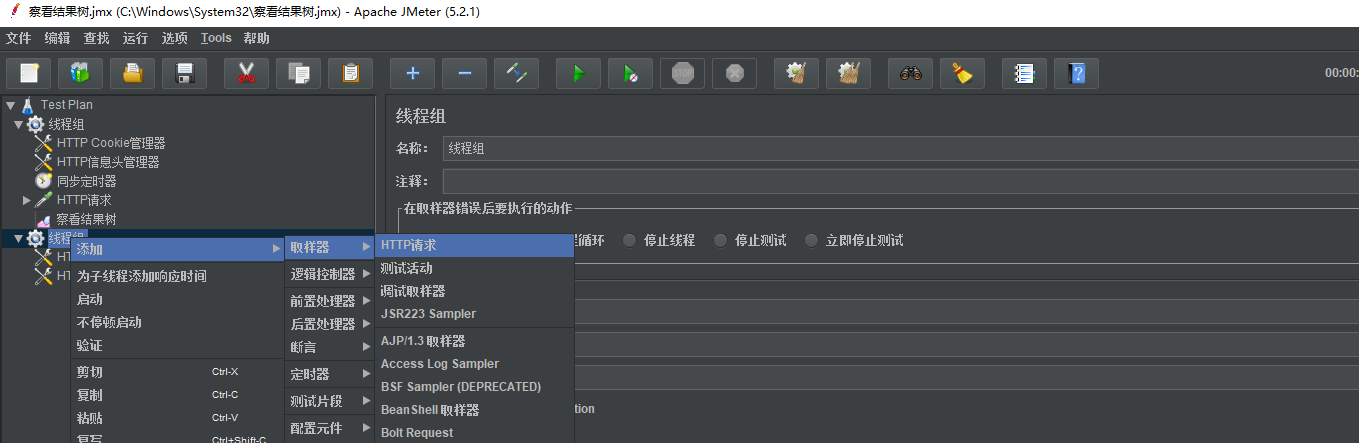Click 启动 in the context menu
The image size is (1359, 443).
pos(177,299)
